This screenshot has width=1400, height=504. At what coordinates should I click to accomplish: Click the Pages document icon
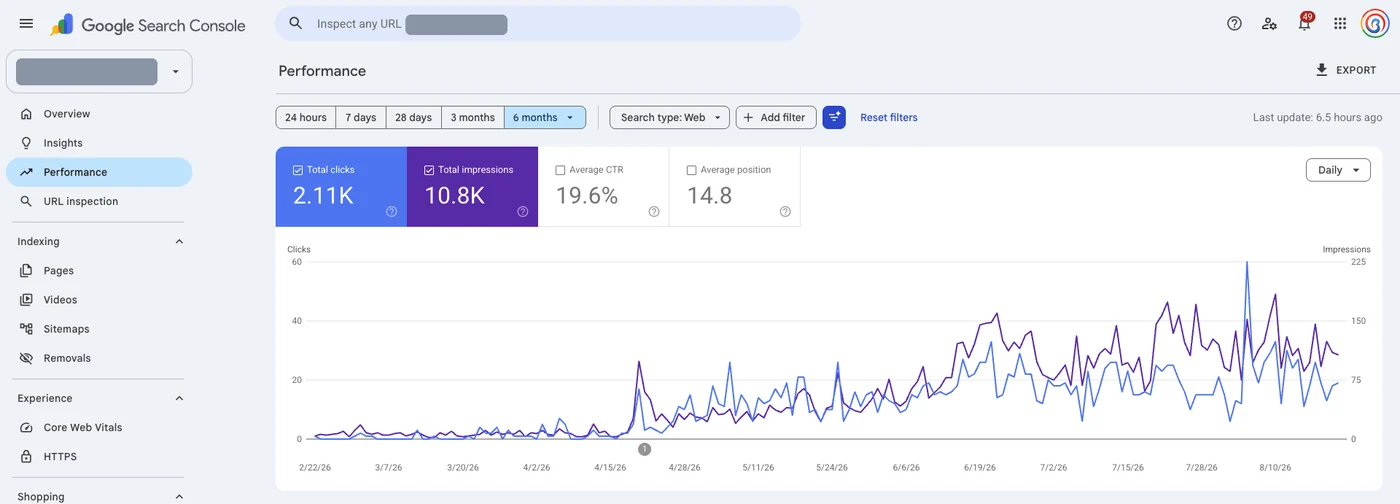26,270
